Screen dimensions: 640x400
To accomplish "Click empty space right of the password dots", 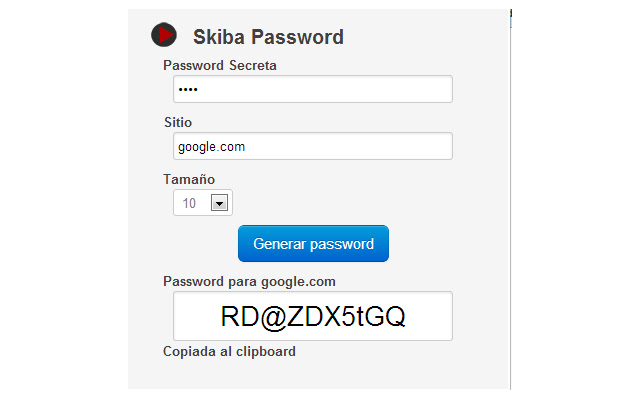I will coord(330,90).
